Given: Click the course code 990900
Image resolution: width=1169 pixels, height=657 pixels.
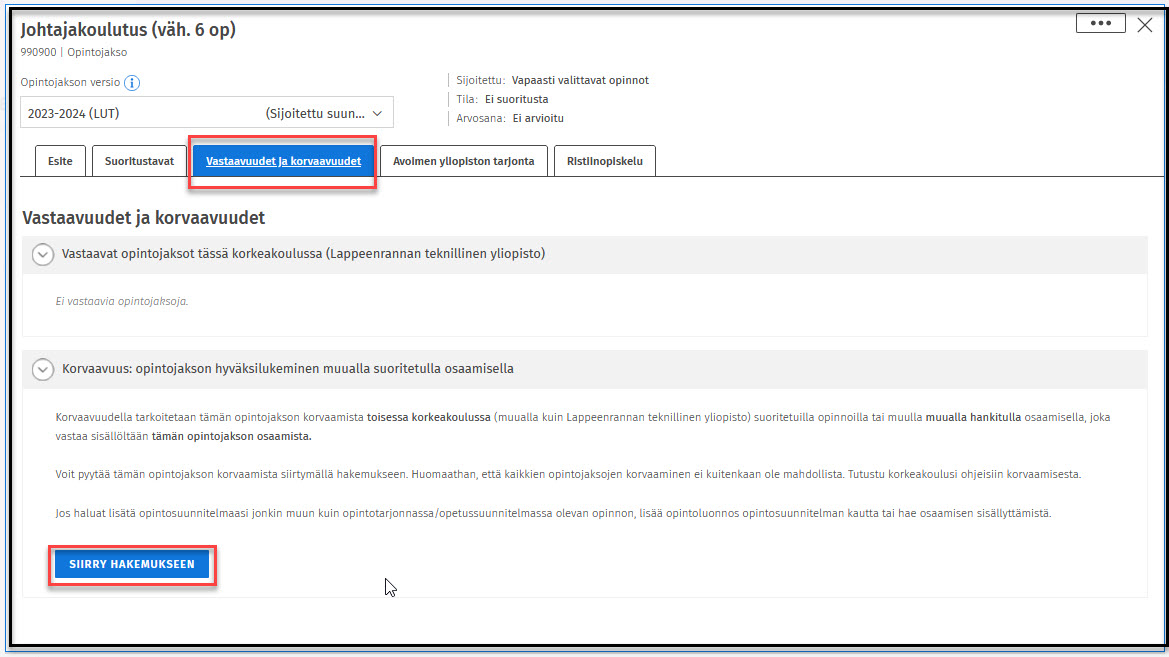Looking at the screenshot, I should coord(38,52).
